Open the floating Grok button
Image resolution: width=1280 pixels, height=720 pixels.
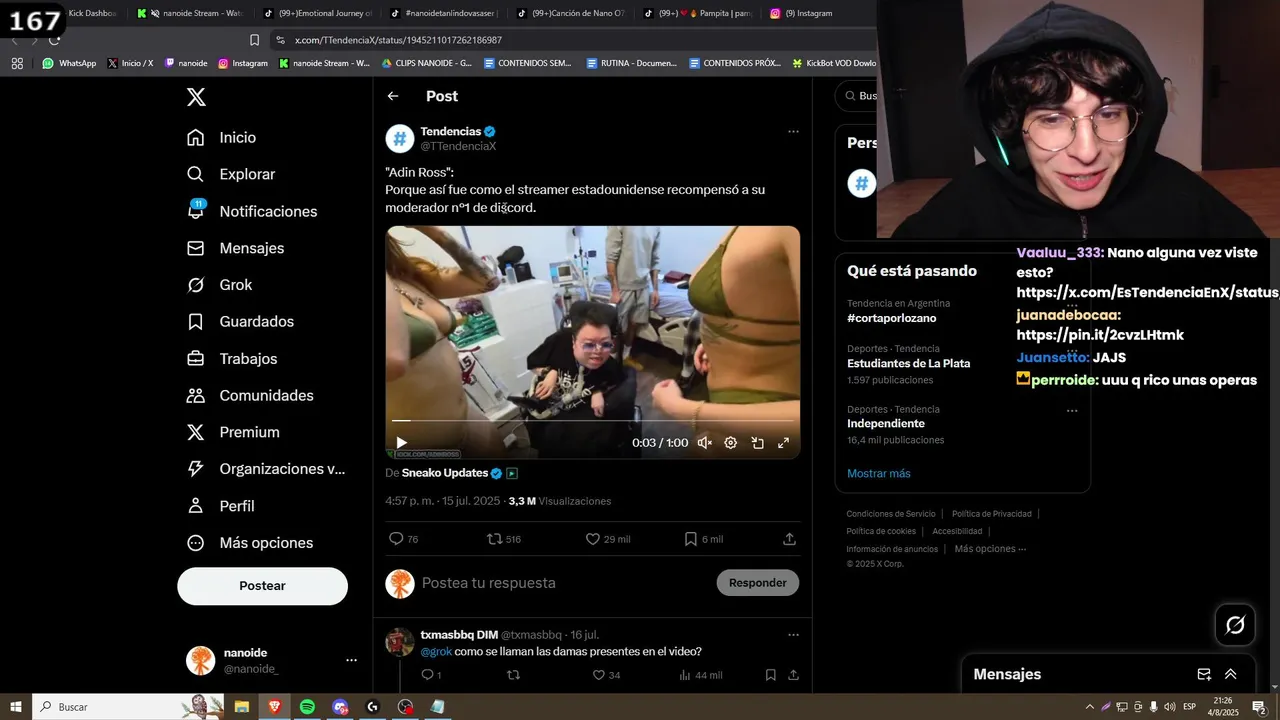coord(1235,625)
